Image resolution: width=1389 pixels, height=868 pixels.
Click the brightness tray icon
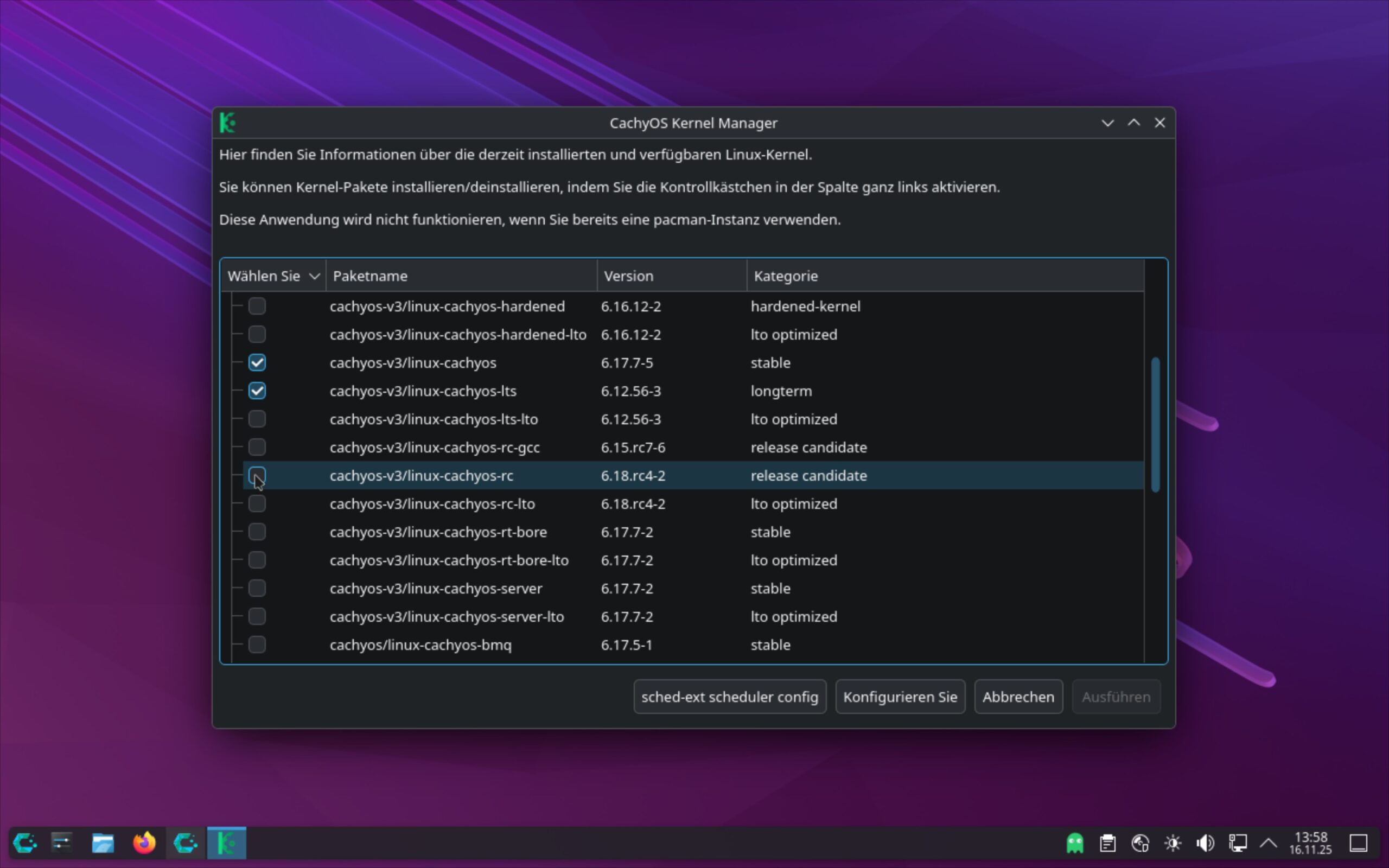[x=1173, y=843]
